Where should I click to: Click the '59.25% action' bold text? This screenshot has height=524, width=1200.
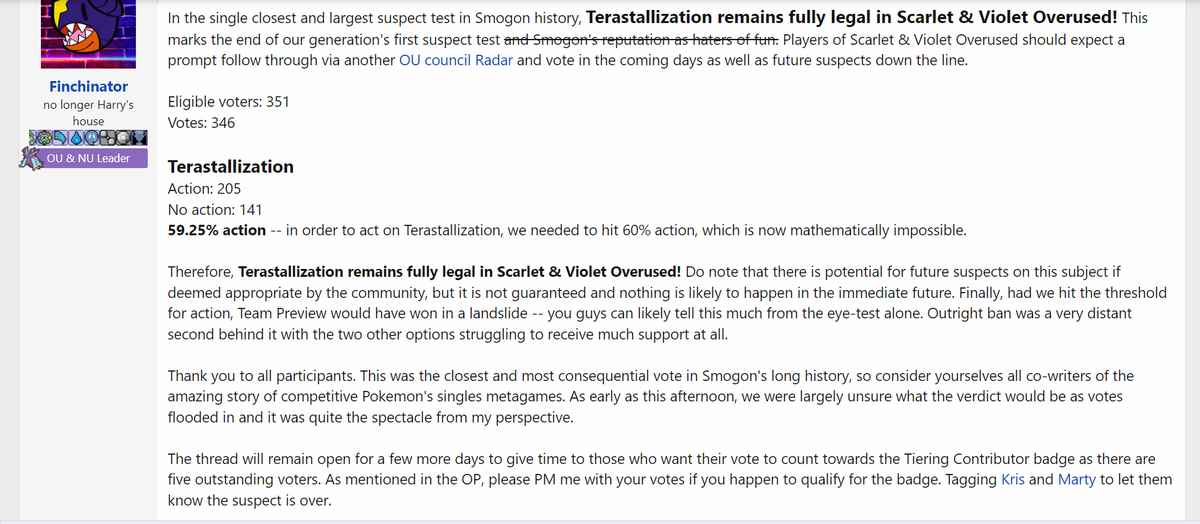[217, 230]
